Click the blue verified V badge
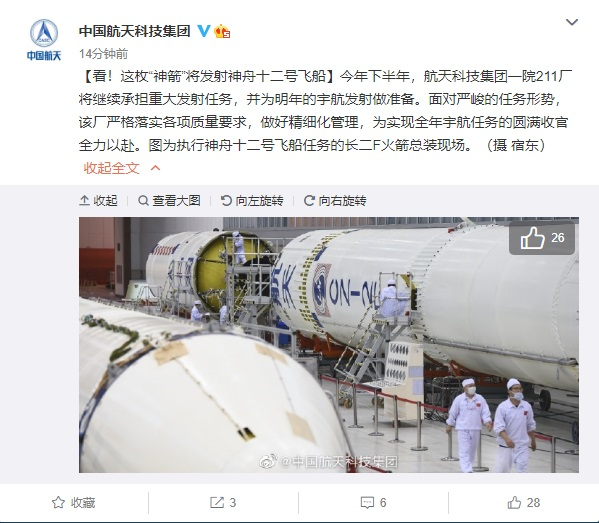 204,31
